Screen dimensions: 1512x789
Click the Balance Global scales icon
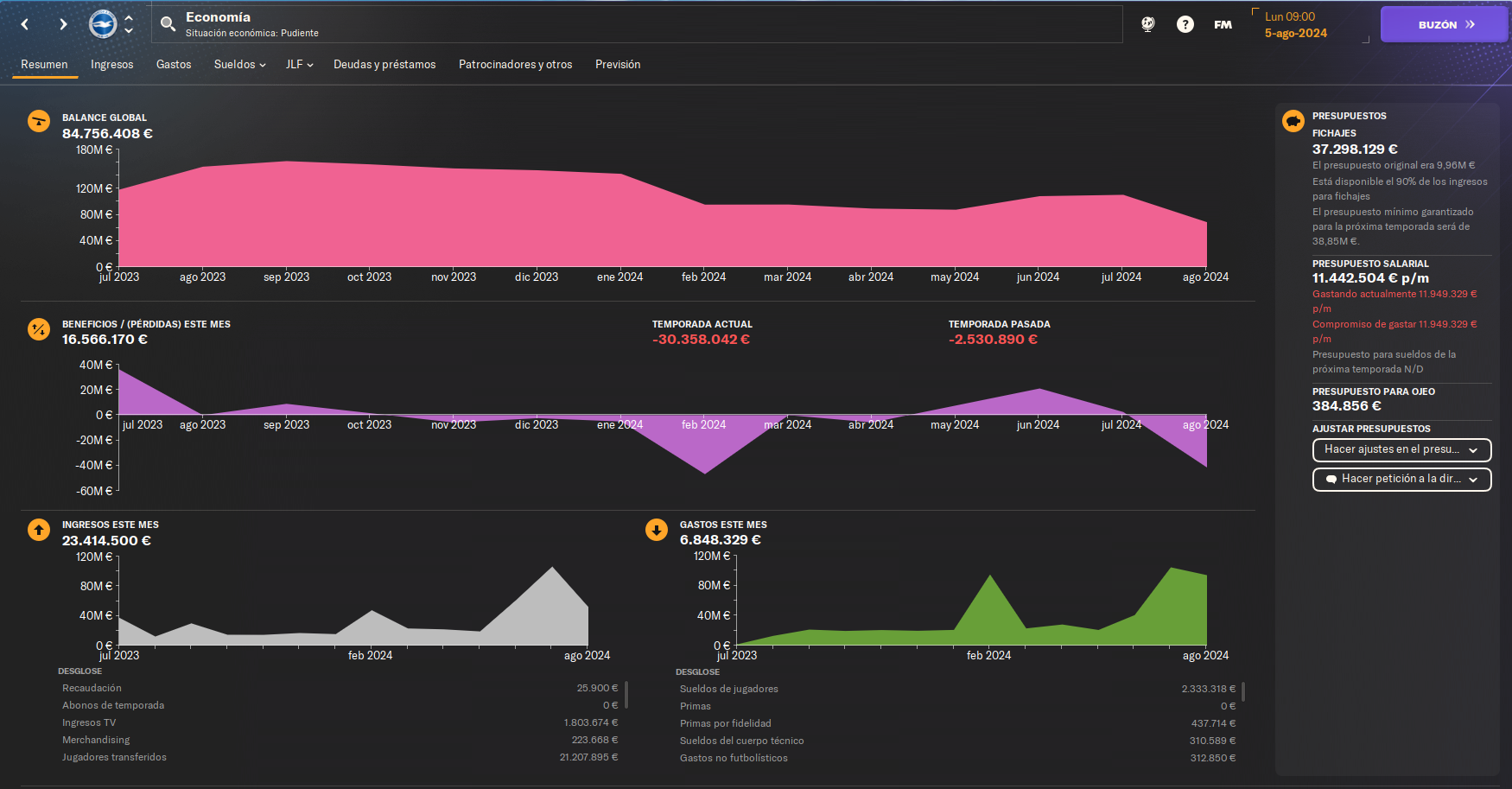click(39, 121)
